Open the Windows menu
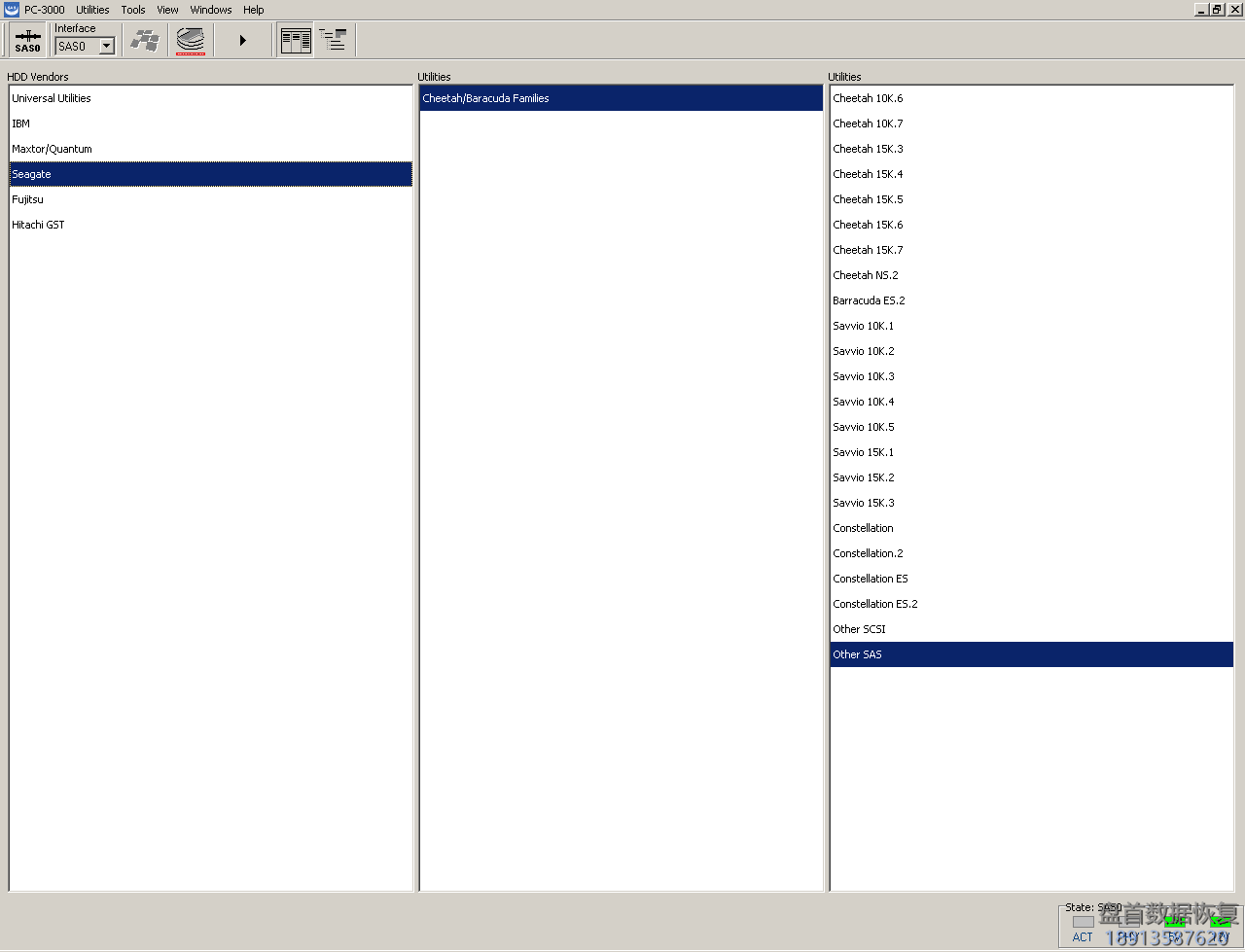This screenshot has height=952, width=1245. click(211, 10)
